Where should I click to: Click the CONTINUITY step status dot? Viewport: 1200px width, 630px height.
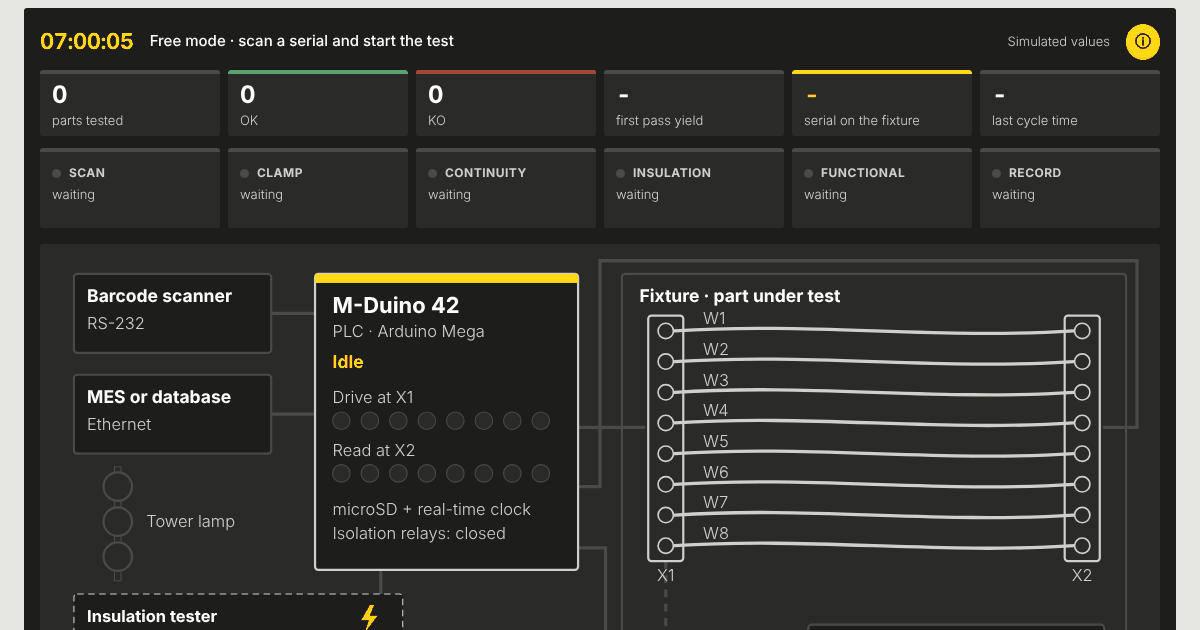[x=433, y=173]
